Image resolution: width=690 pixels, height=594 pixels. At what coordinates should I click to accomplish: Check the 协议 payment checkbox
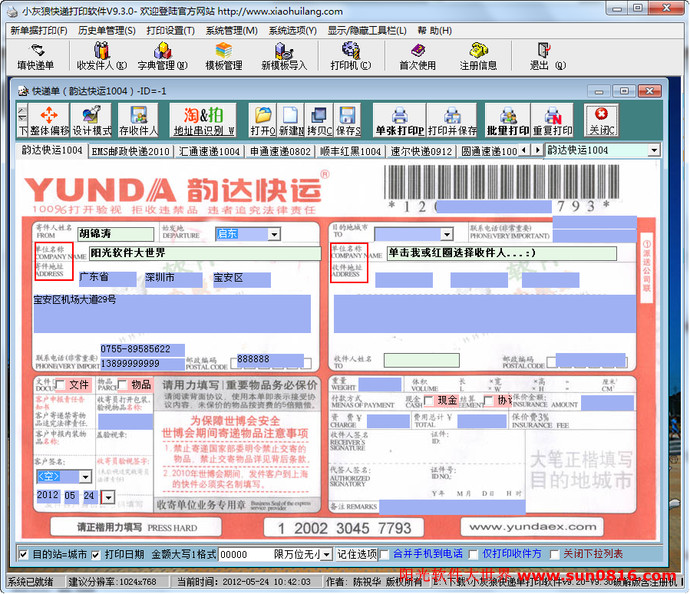(488, 400)
